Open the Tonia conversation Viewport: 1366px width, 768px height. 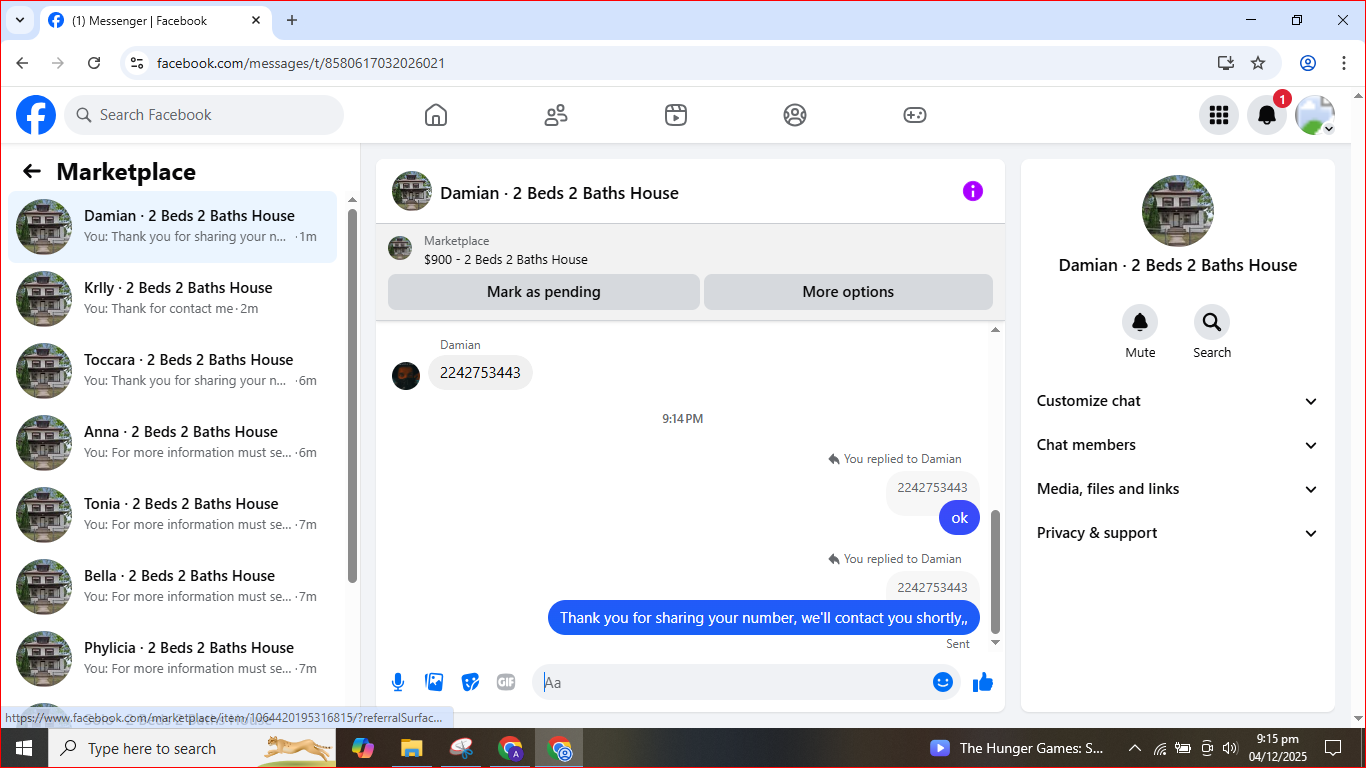pyautogui.click(x=173, y=515)
